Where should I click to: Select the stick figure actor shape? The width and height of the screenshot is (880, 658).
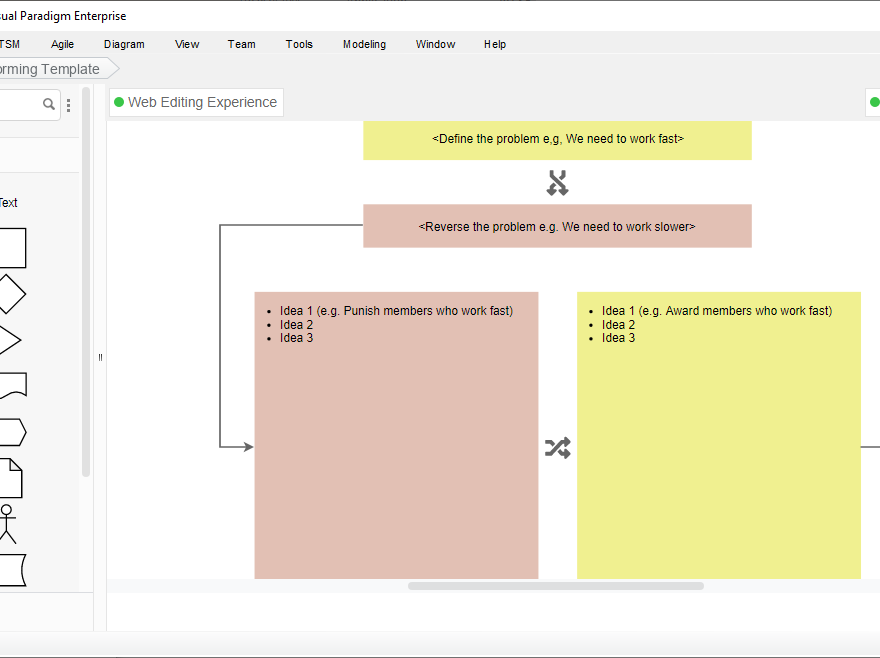coord(8,524)
